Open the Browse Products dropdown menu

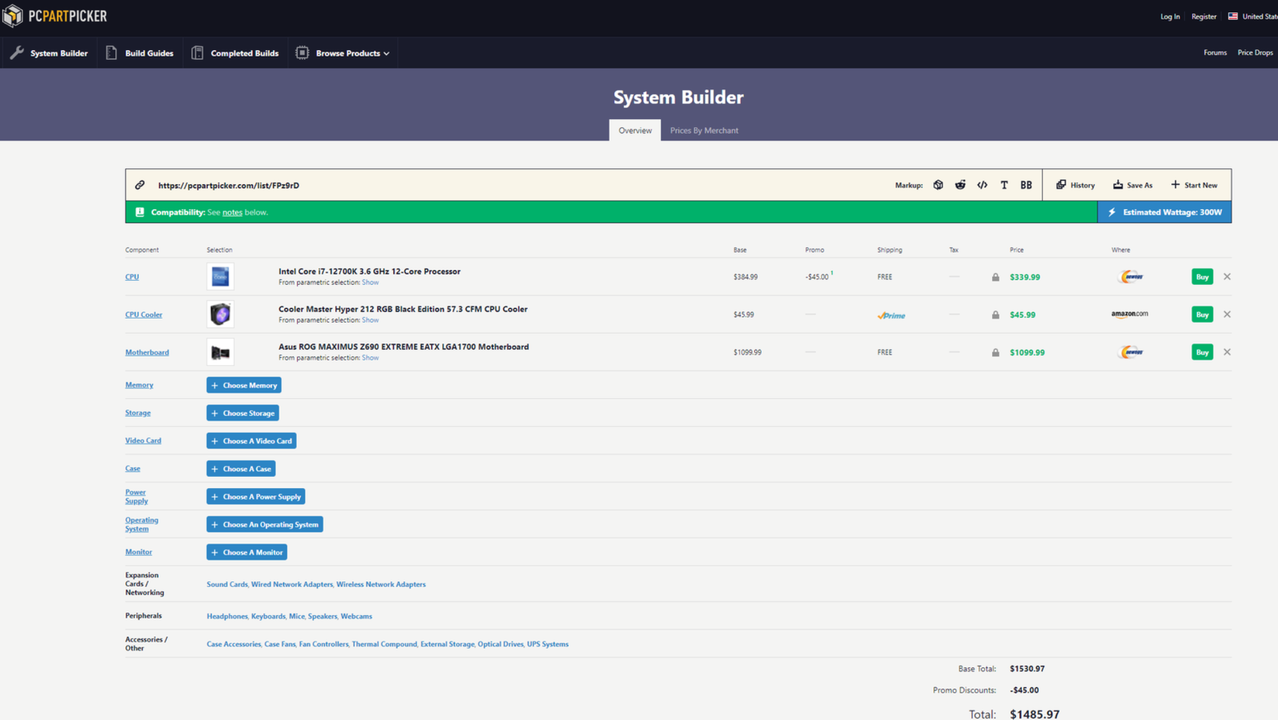click(343, 53)
